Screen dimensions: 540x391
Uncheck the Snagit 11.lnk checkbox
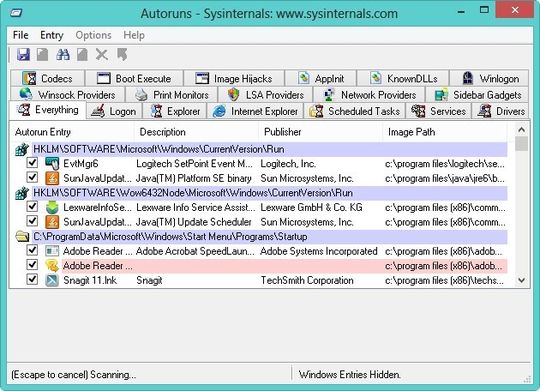(x=32, y=279)
